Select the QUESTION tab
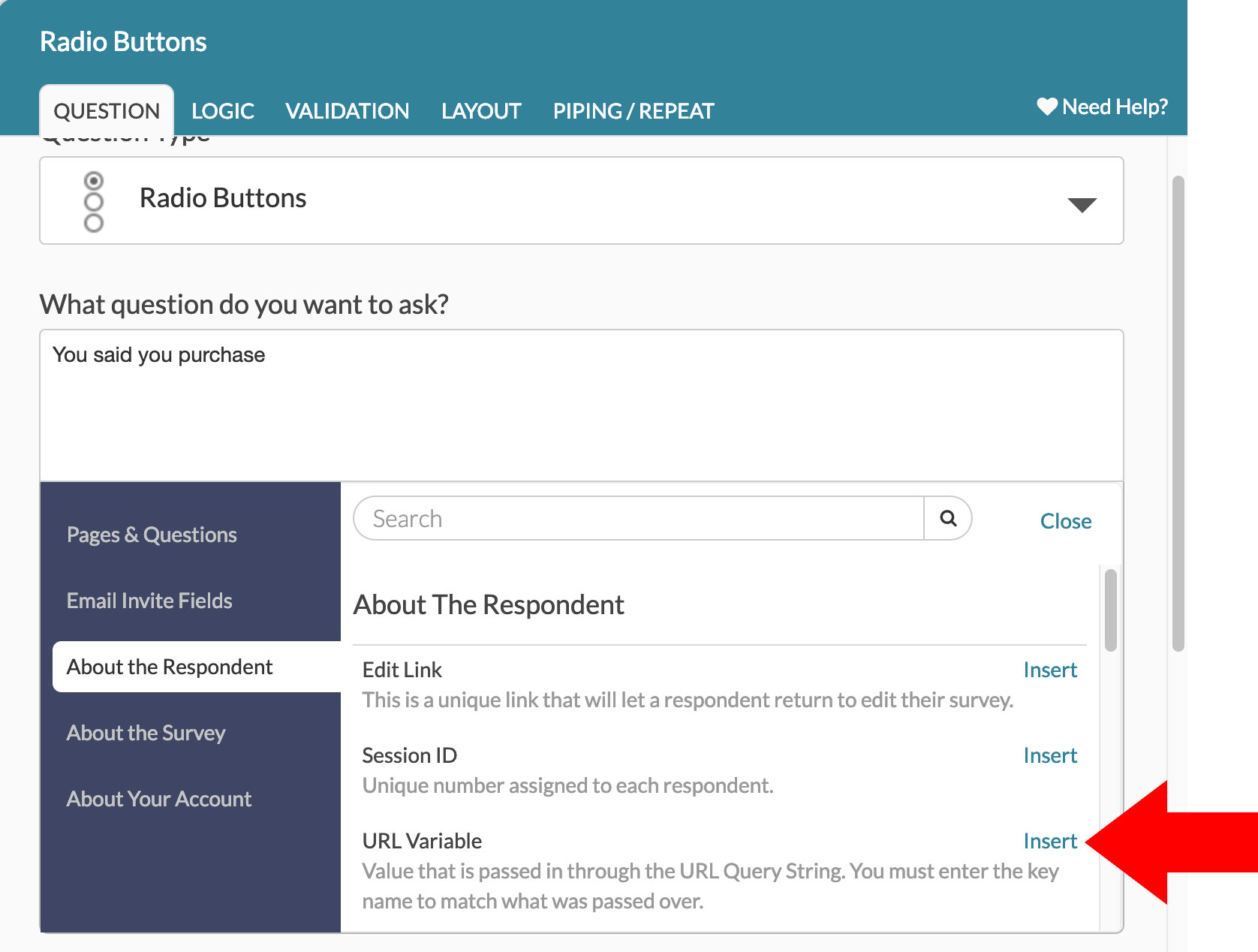The image size is (1258, 952). [107, 111]
